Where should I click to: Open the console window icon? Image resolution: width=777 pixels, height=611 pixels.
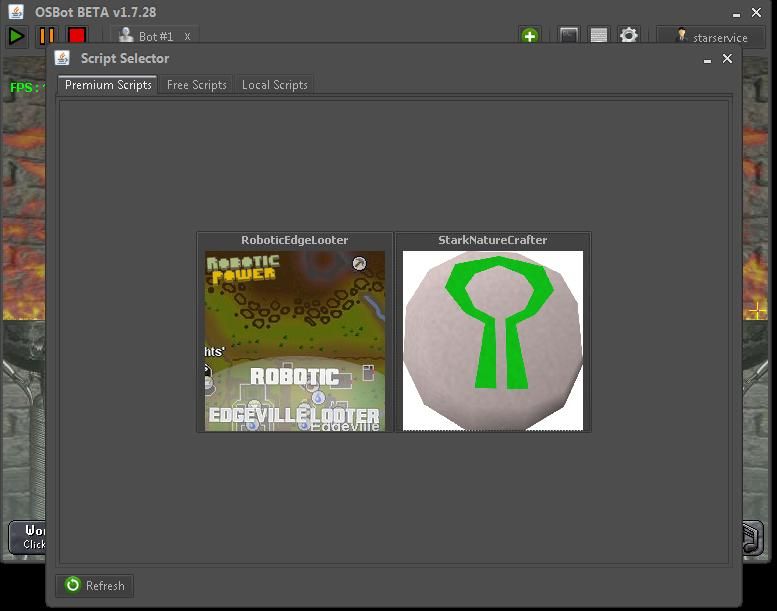[x=569, y=36]
